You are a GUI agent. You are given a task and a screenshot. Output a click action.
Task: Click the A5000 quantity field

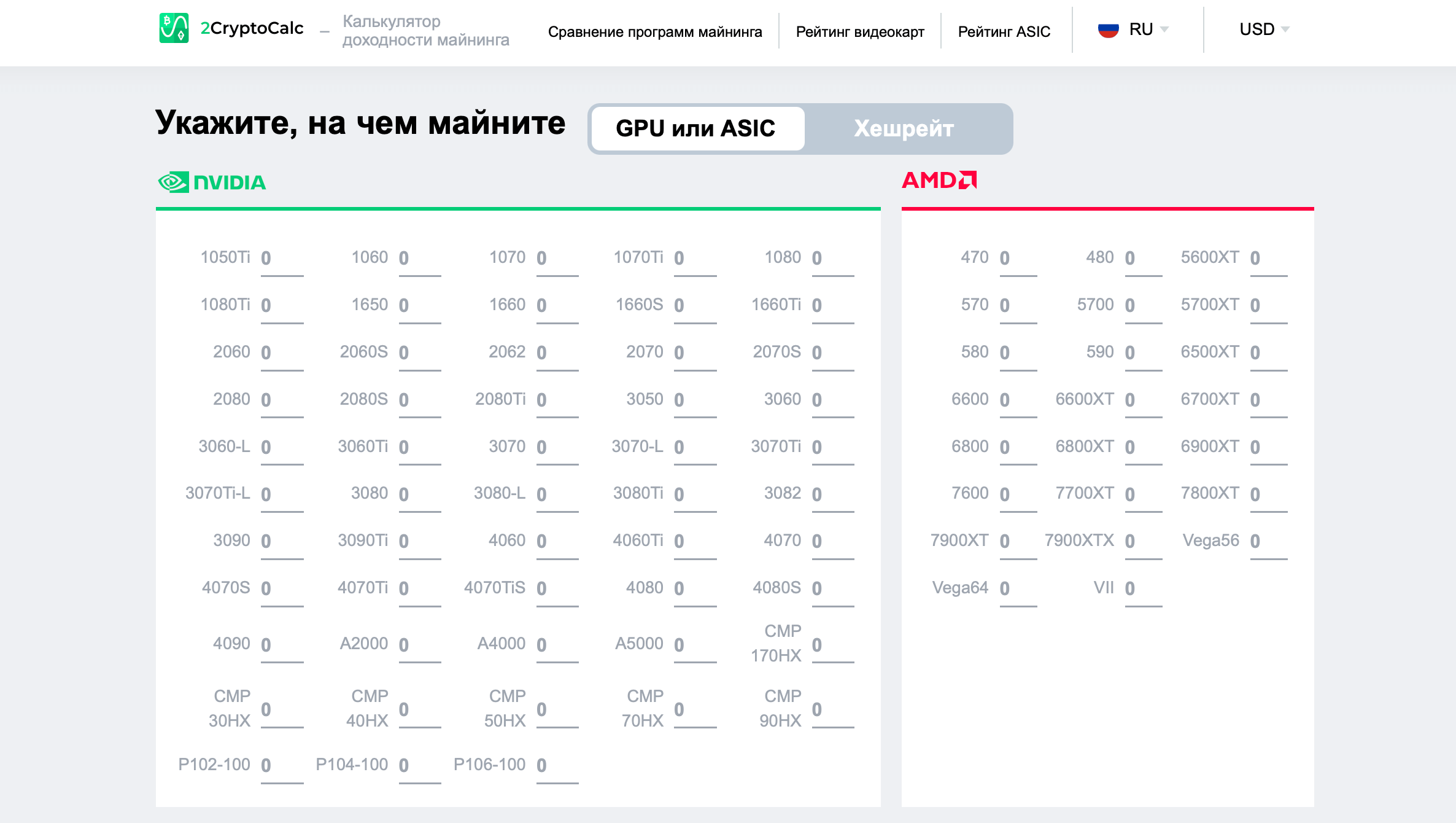pos(695,645)
